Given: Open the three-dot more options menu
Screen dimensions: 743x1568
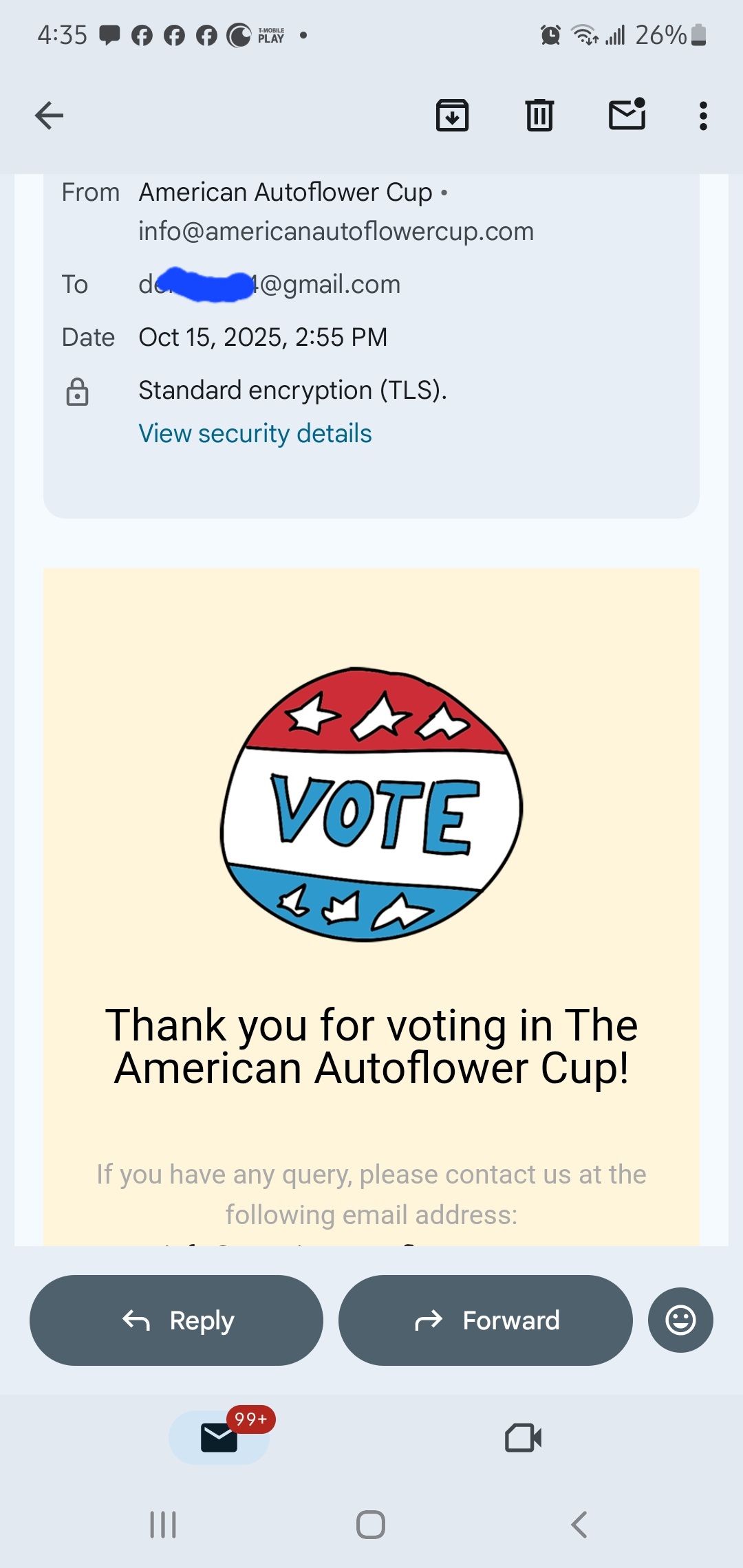Looking at the screenshot, I should [x=702, y=116].
